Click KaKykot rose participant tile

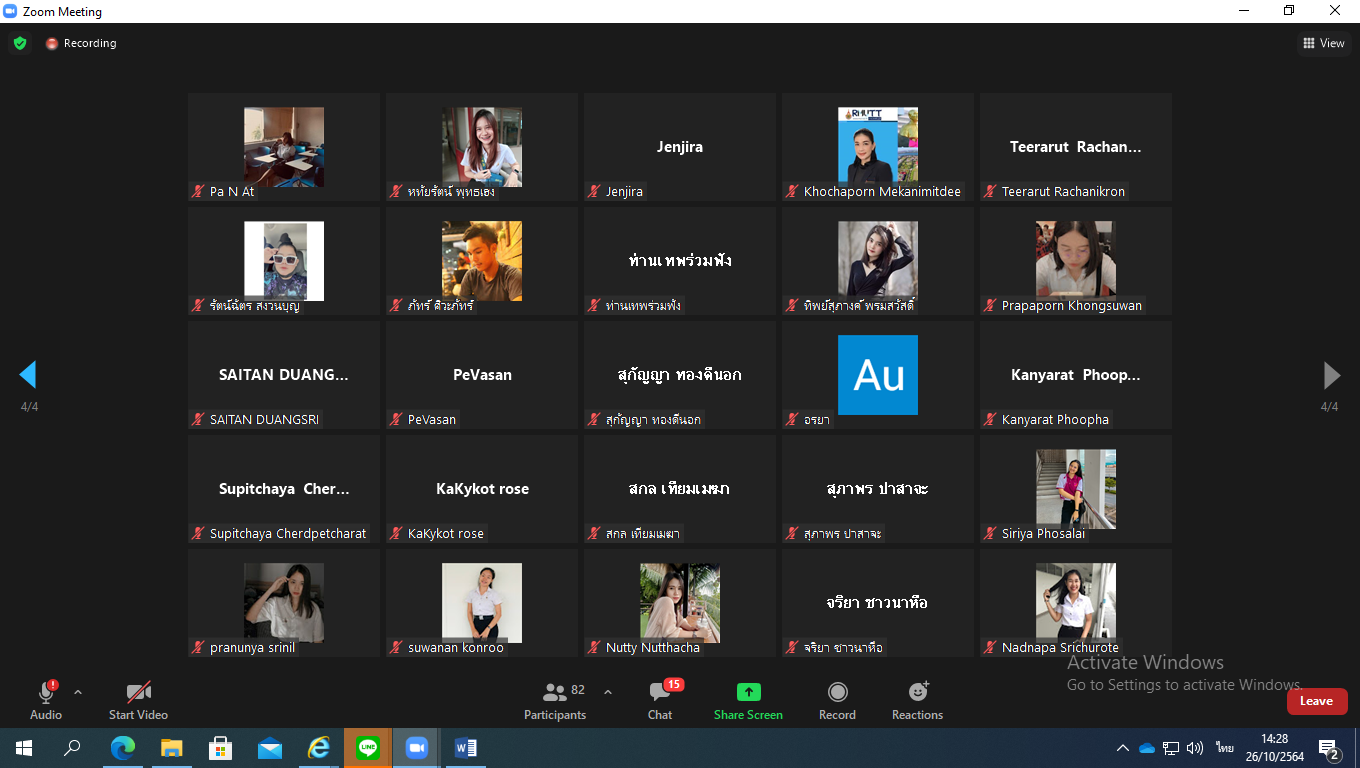coord(482,489)
